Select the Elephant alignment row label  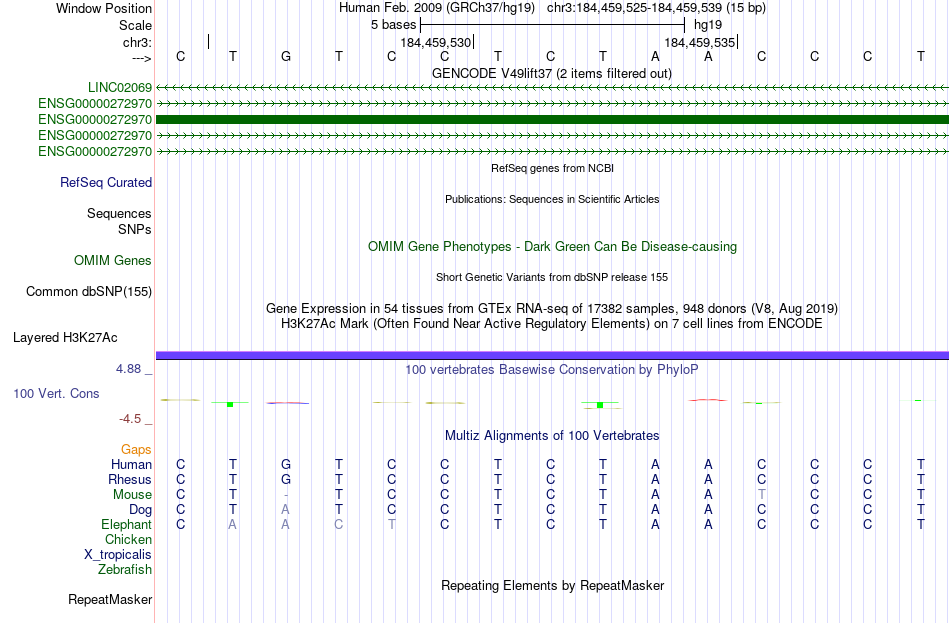126,525
